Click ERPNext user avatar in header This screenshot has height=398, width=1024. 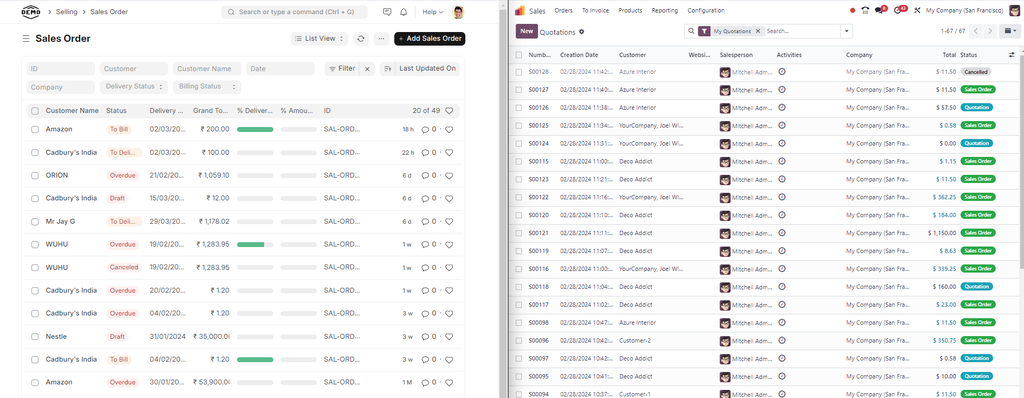click(x=458, y=12)
